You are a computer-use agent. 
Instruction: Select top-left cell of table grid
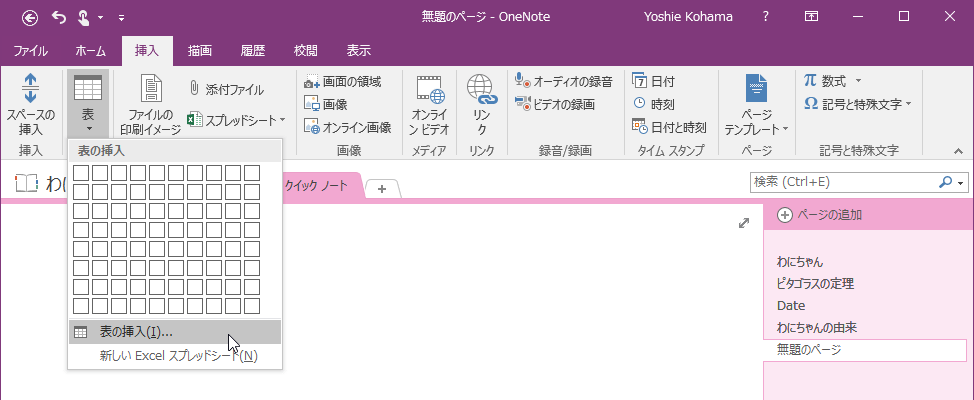coord(81,173)
